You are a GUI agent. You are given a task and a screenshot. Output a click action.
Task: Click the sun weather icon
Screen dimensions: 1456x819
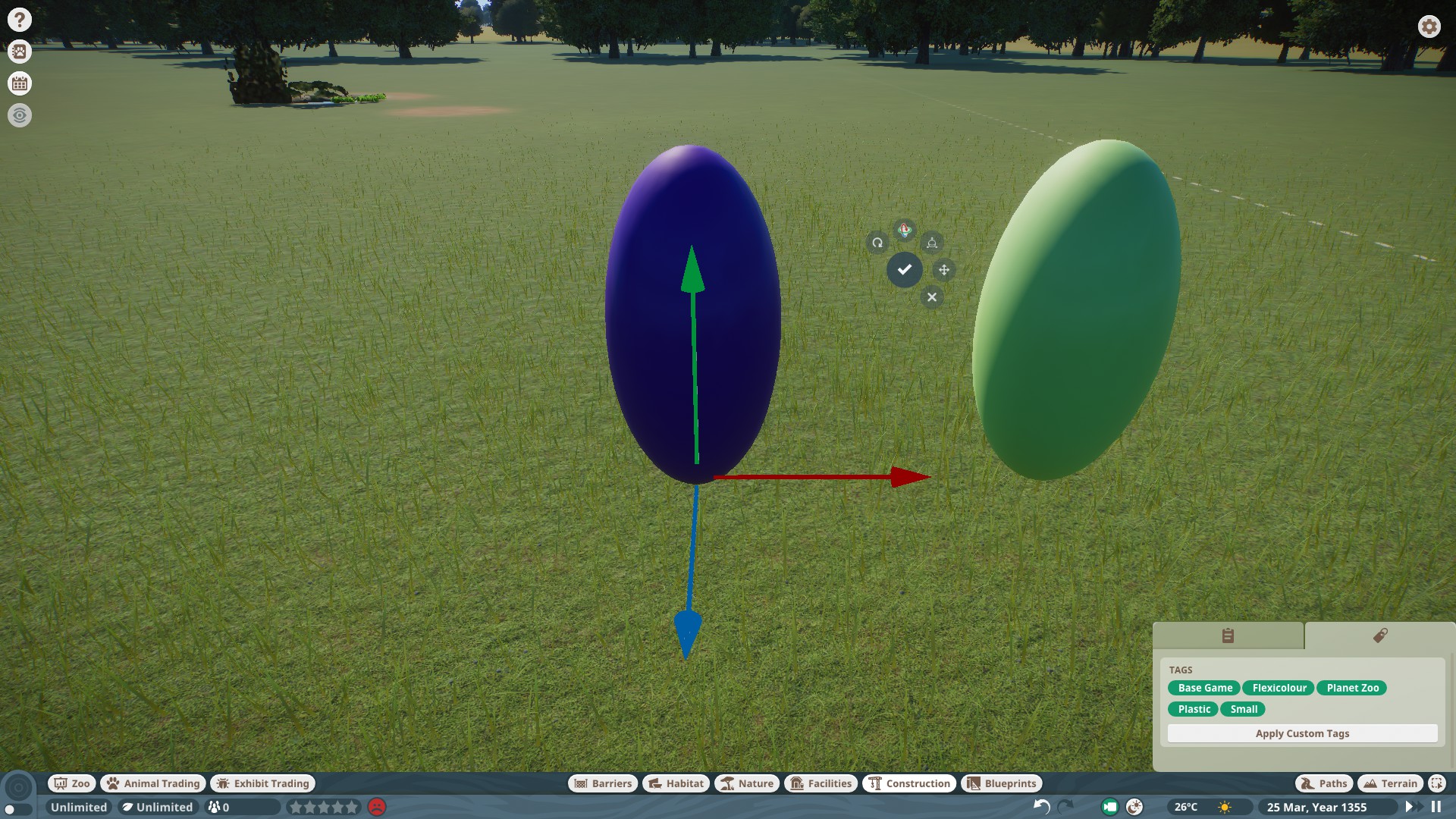coord(1225,807)
